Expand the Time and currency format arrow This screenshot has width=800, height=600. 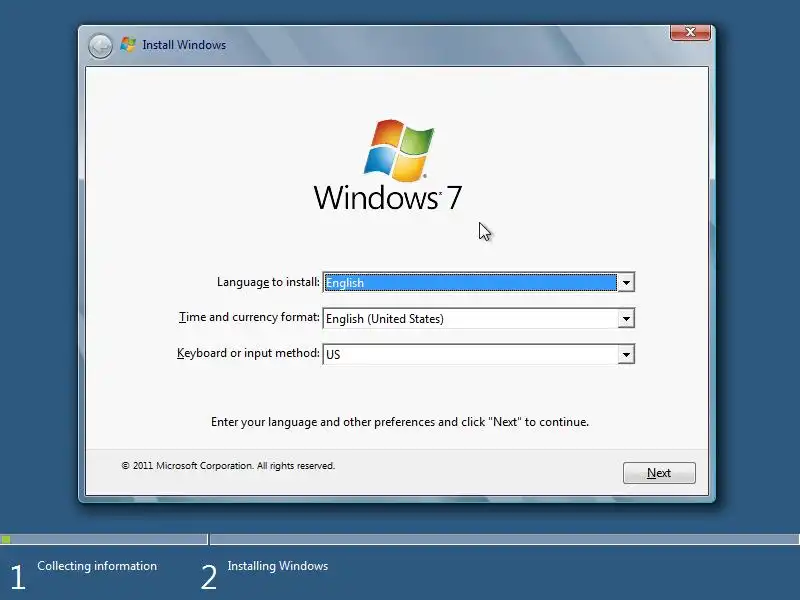[x=626, y=318]
